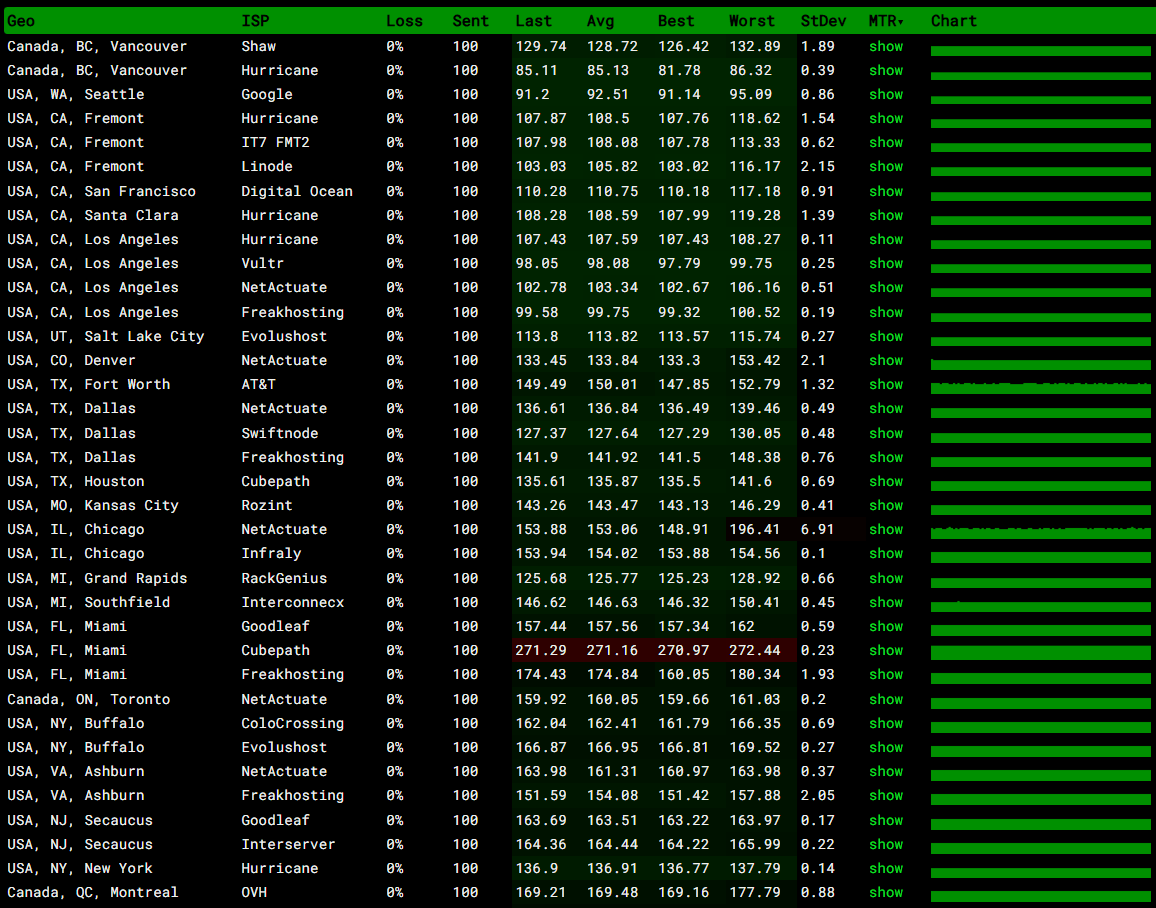Show MTR for Salt Lake City Evolushost
This screenshot has width=1156, height=908.
click(x=885, y=337)
